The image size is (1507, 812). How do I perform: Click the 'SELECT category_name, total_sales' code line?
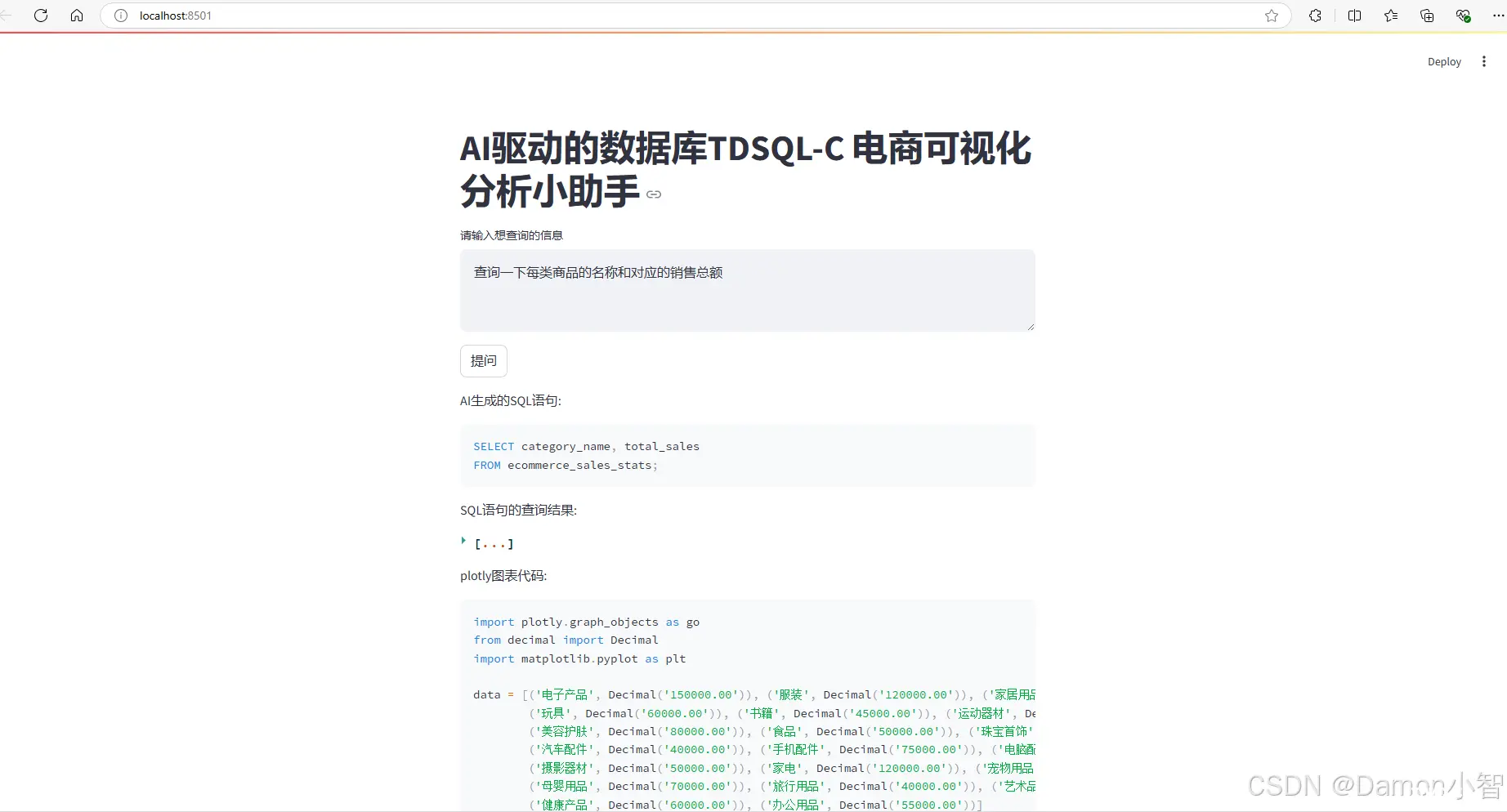click(587, 447)
